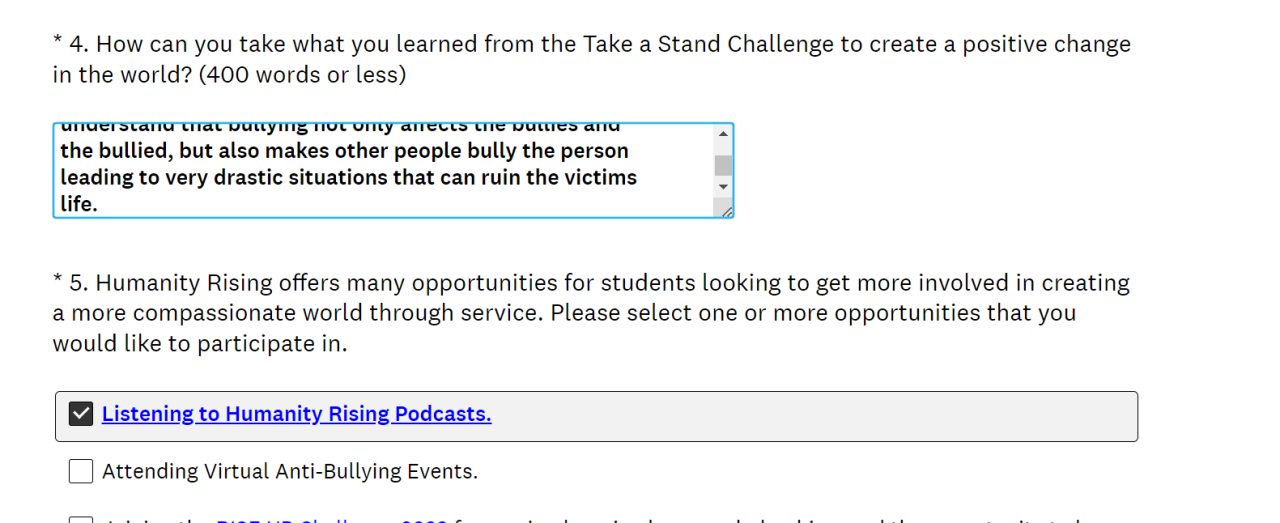Open the Listening to Humanity Rising Podcasts link
1280x523 pixels.
click(296, 414)
